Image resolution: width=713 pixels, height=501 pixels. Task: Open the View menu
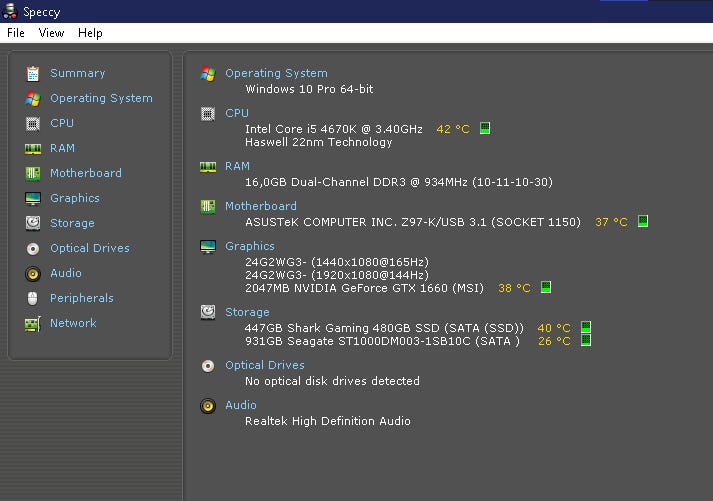[x=51, y=33]
